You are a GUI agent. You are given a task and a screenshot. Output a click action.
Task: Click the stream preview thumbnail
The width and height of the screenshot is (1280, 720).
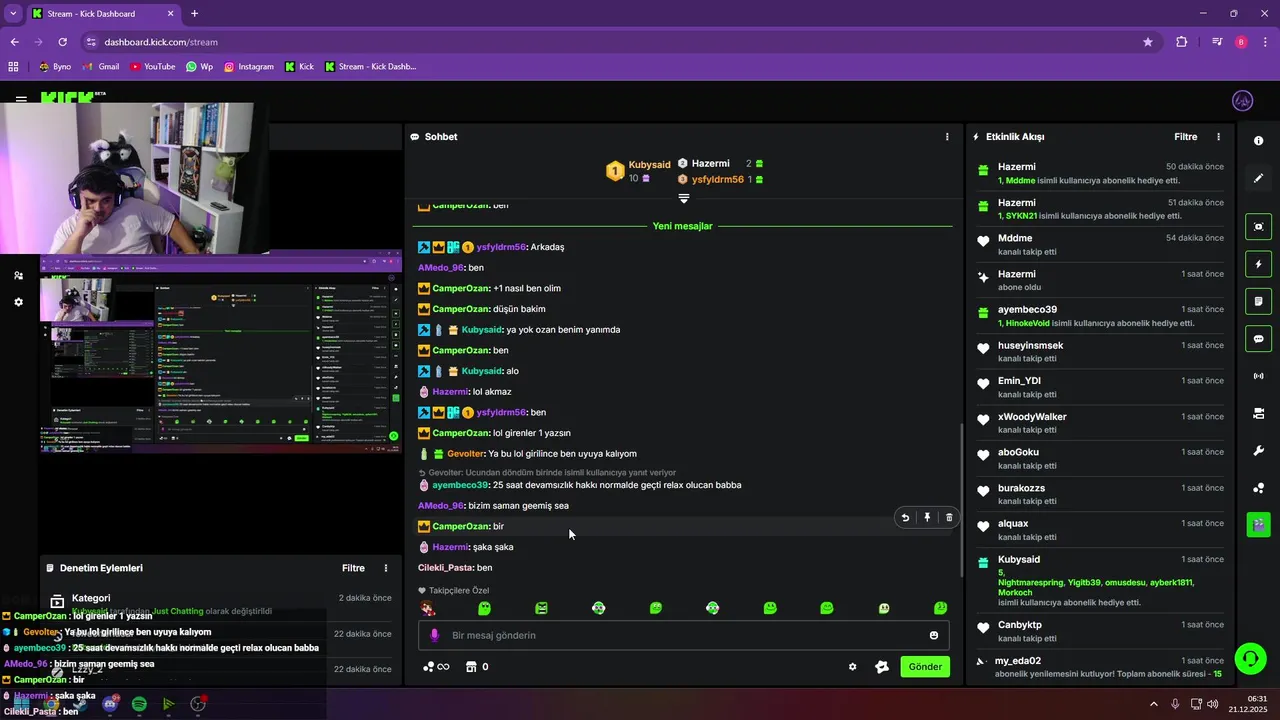pos(220,354)
